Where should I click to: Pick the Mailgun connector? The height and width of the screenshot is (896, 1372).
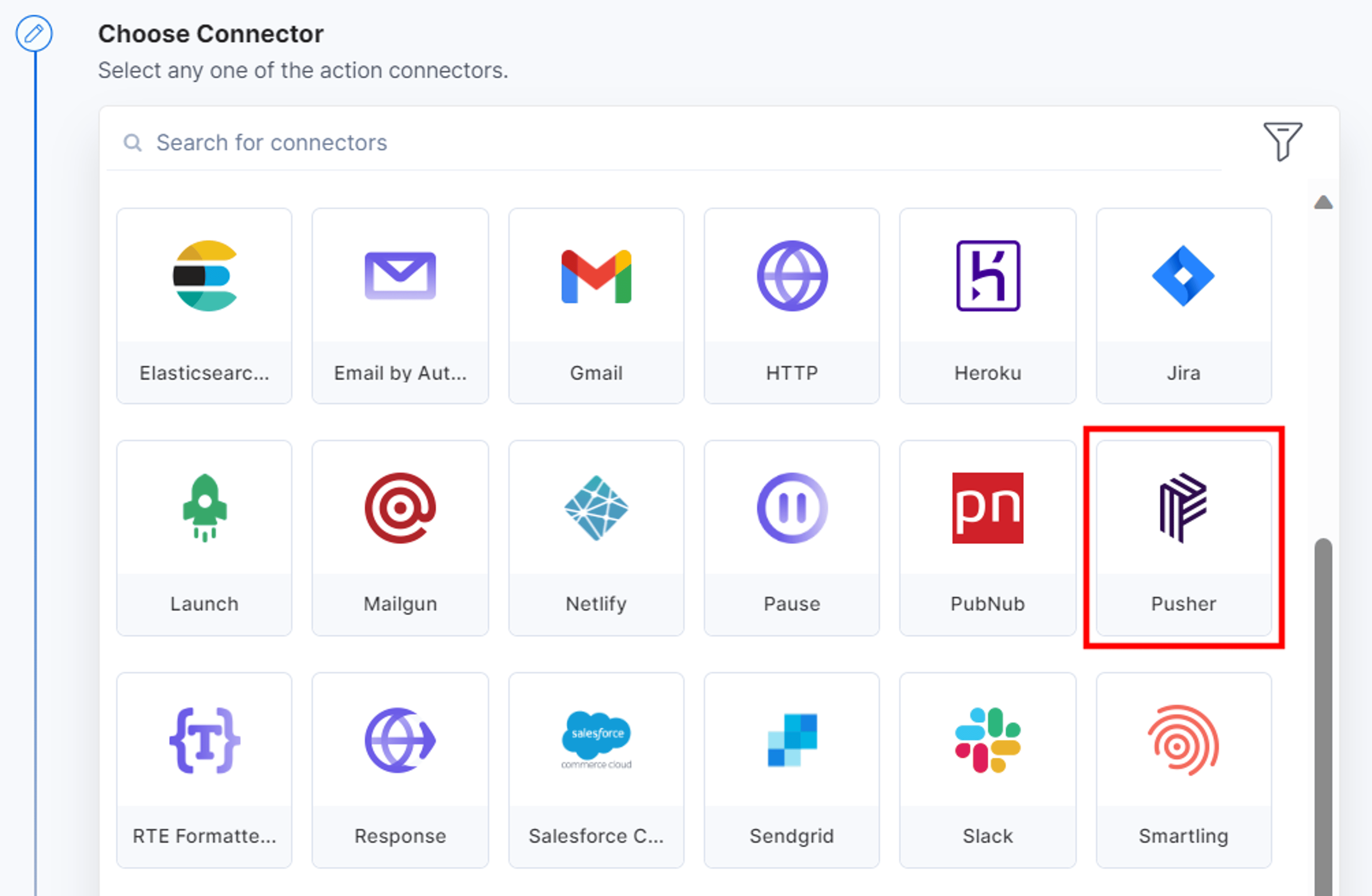(400, 537)
